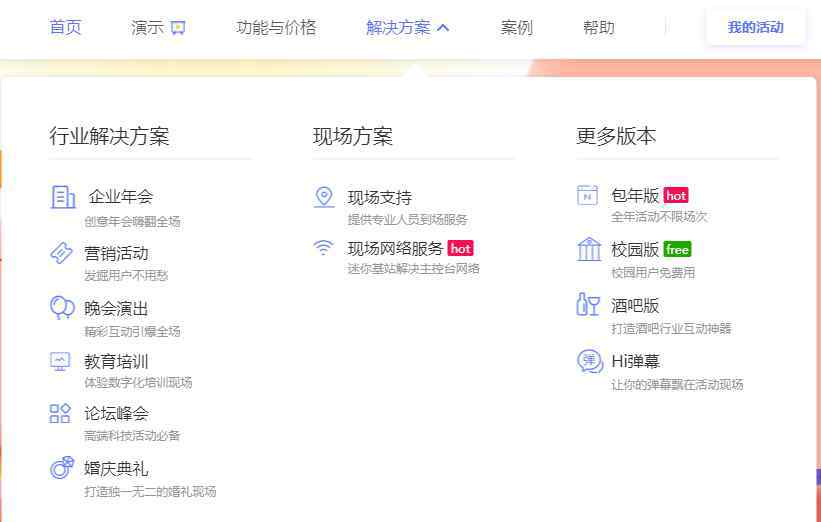Open the 帮助 help page

click(599, 28)
